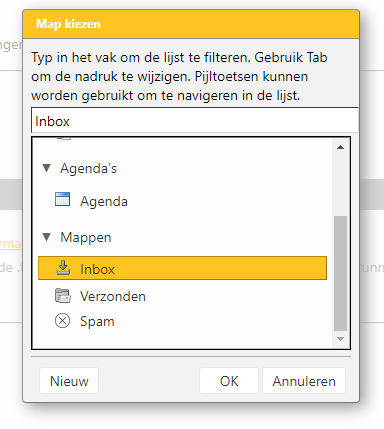
Task: Click the Mappen group heading
Action: (x=86, y=237)
